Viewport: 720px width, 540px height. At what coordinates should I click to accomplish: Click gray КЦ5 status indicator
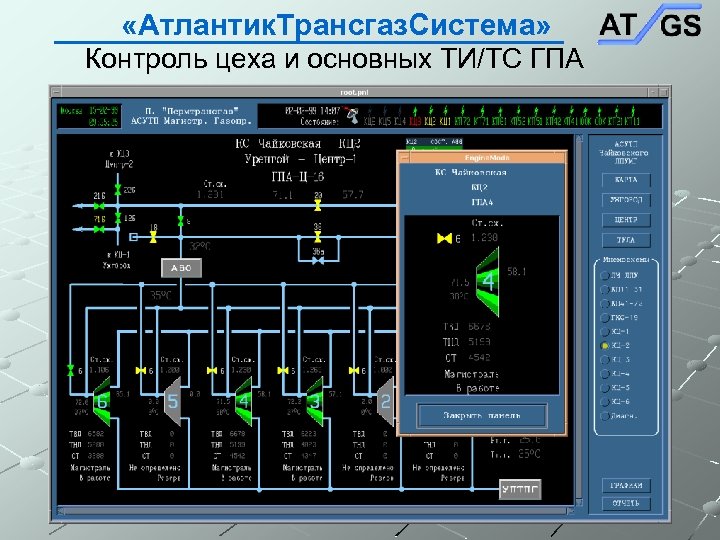coord(385,117)
